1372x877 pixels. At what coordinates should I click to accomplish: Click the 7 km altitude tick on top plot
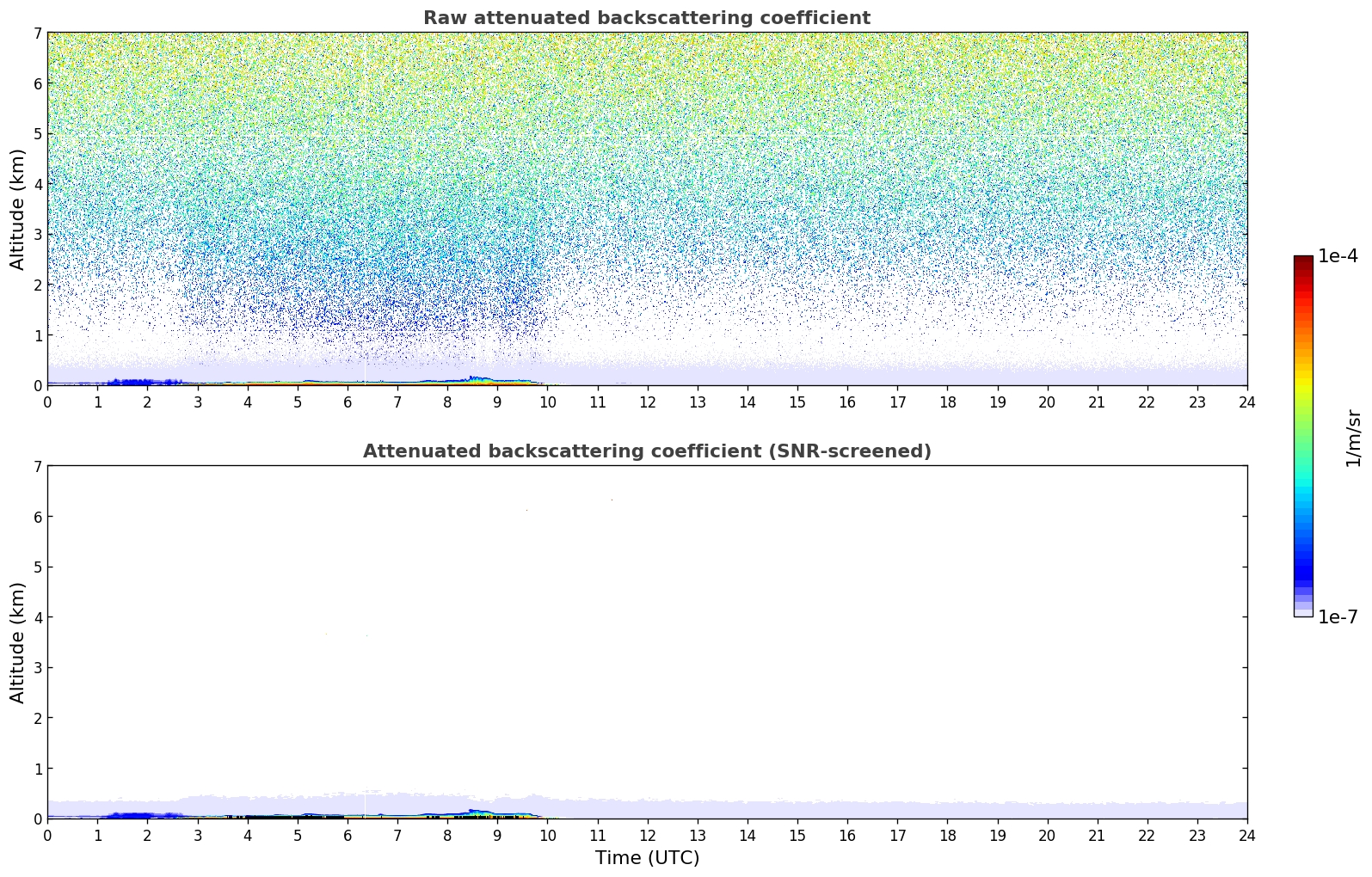[x=37, y=33]
